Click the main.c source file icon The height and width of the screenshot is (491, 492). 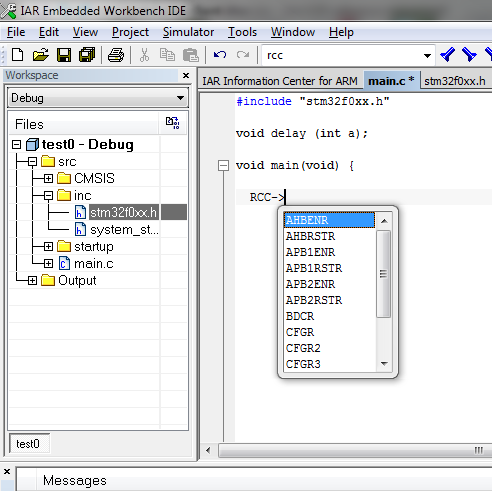tap(64, 264)
